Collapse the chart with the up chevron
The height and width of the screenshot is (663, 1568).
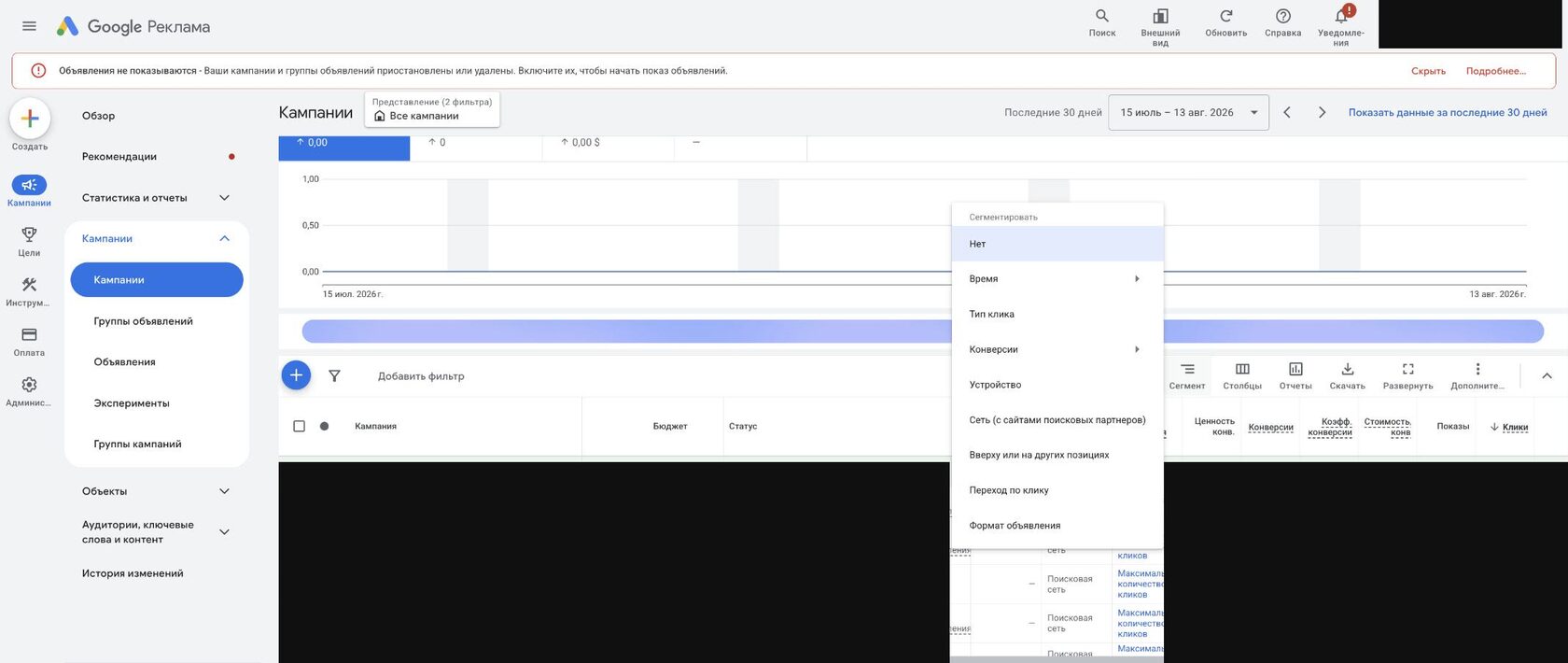coord(1547,375)
